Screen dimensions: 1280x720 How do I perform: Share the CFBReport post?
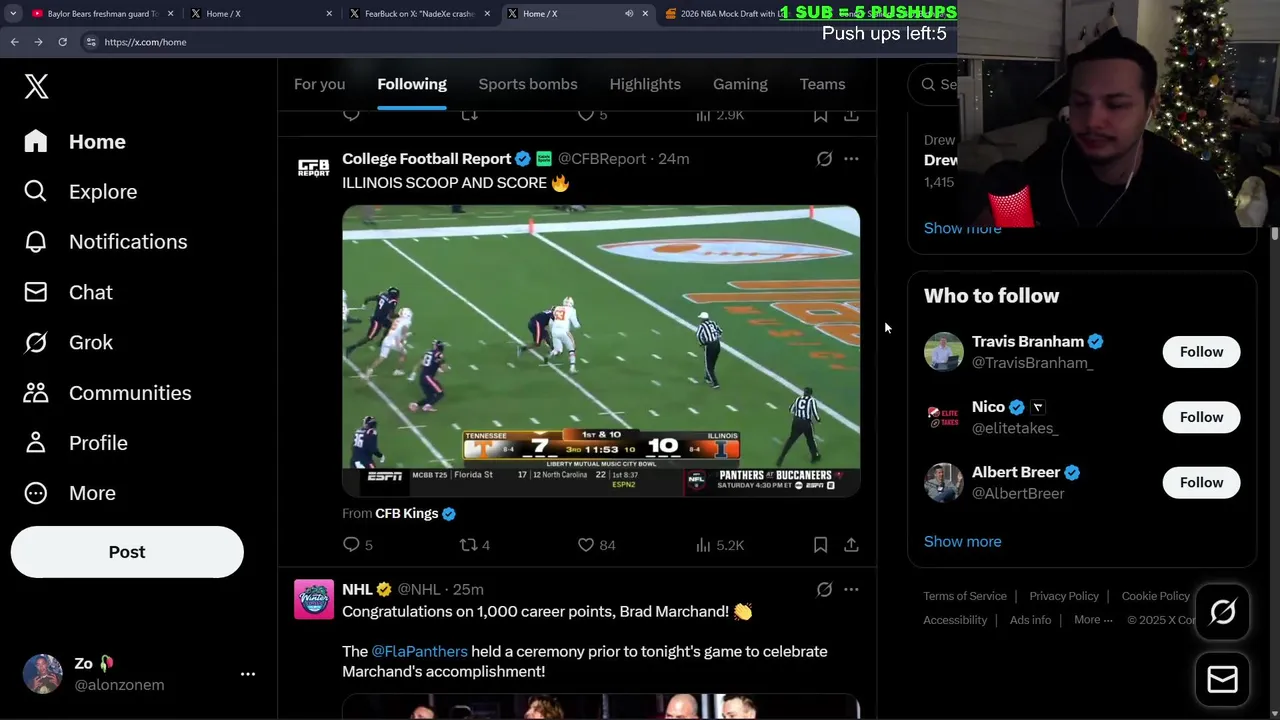[851, 545]
